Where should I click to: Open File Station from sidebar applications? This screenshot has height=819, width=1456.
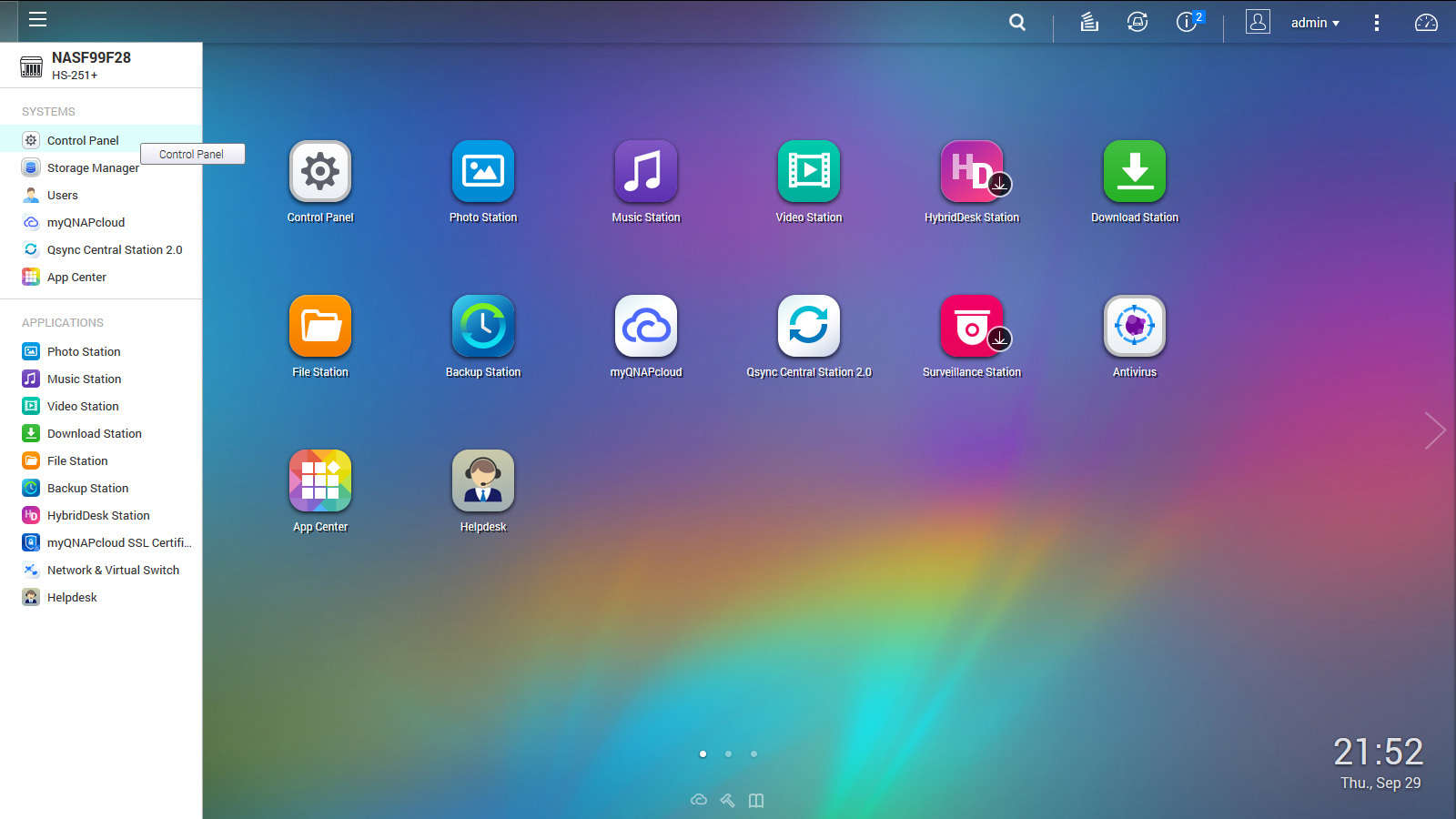tap(101, 460)
